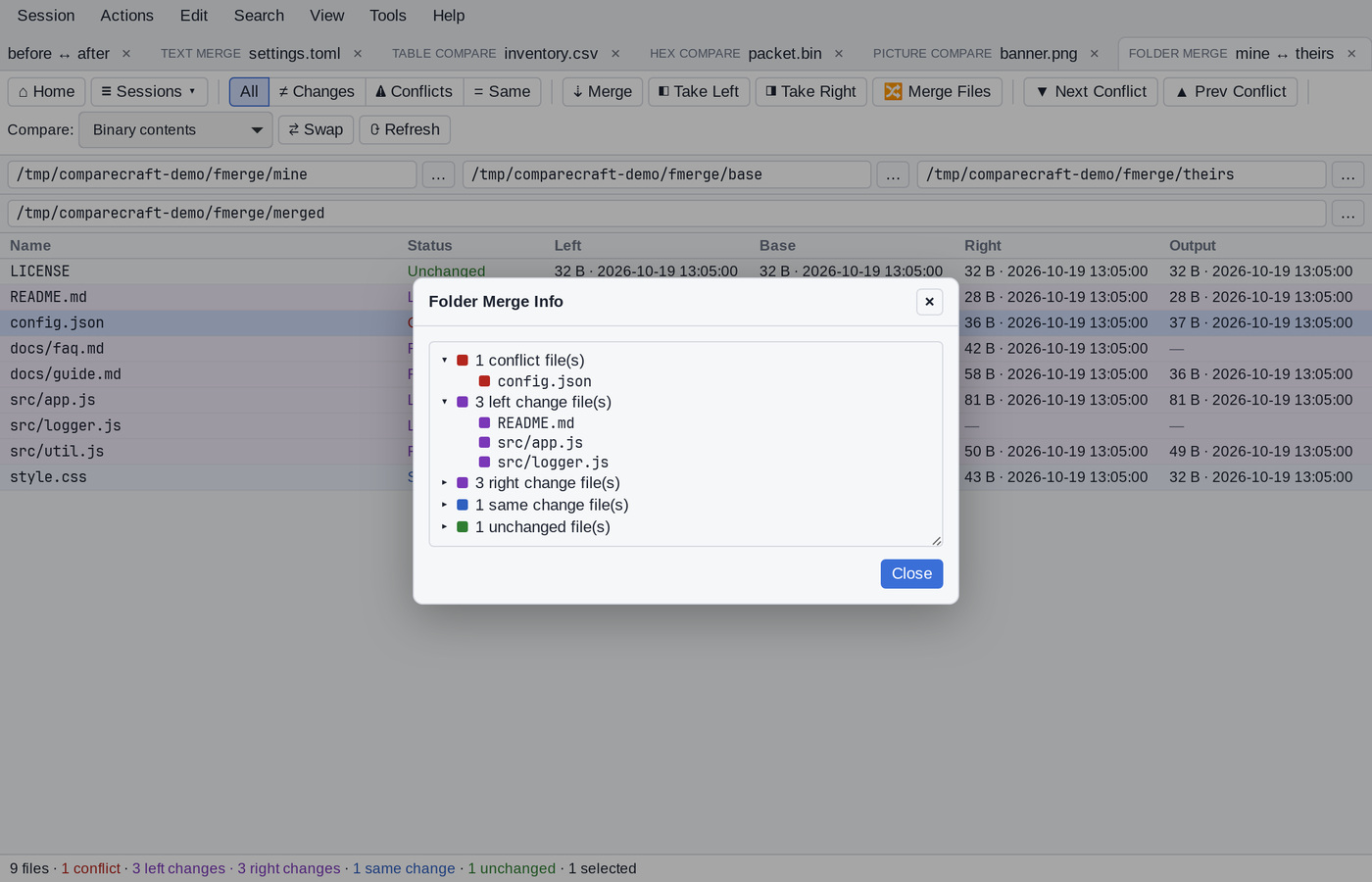Close the Folder Merge Info dialog with X

point(929,302)
